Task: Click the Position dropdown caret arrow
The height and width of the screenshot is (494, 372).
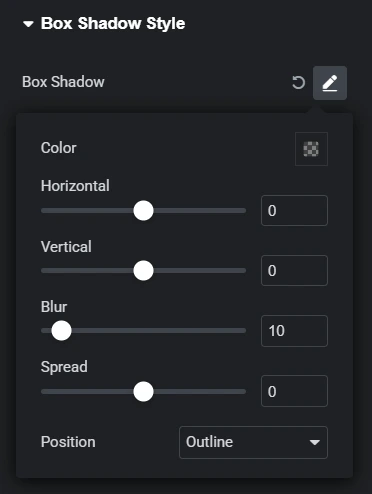Action: point(314,443)
